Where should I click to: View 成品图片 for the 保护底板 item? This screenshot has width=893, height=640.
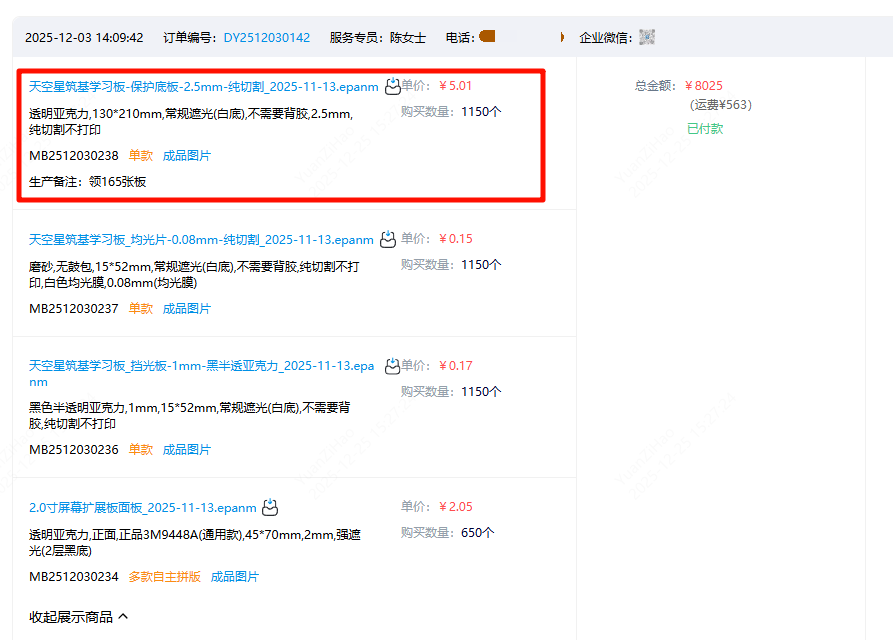(188, 155)
